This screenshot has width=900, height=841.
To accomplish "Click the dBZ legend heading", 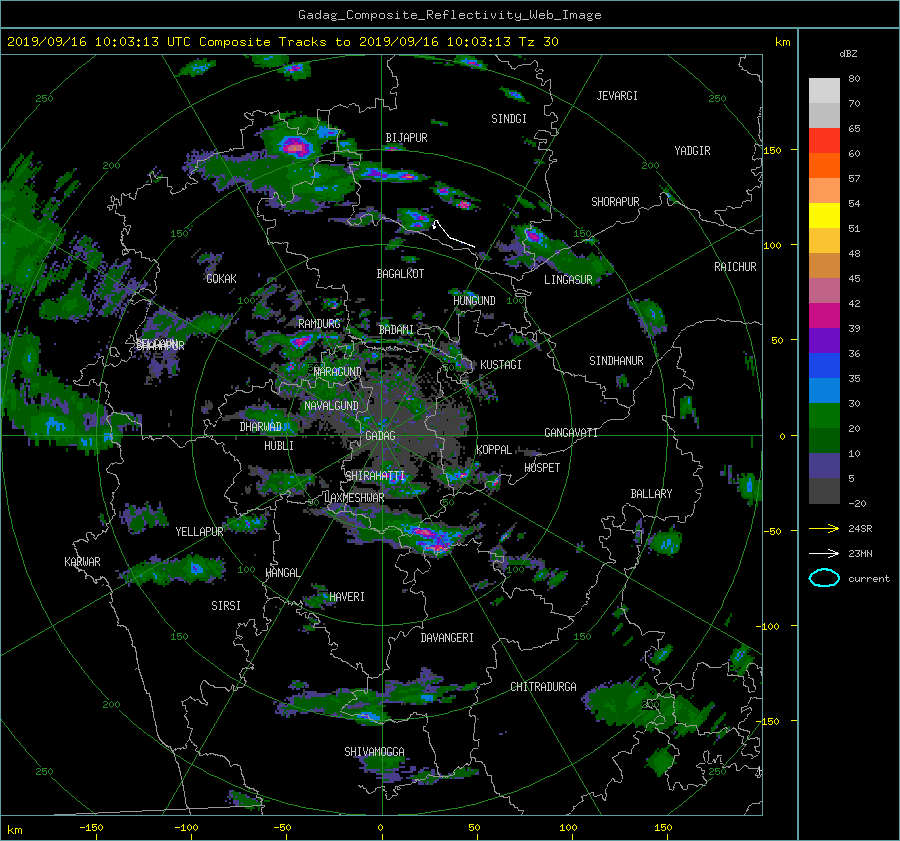I will pyautogui.click(x=848, y=53).
